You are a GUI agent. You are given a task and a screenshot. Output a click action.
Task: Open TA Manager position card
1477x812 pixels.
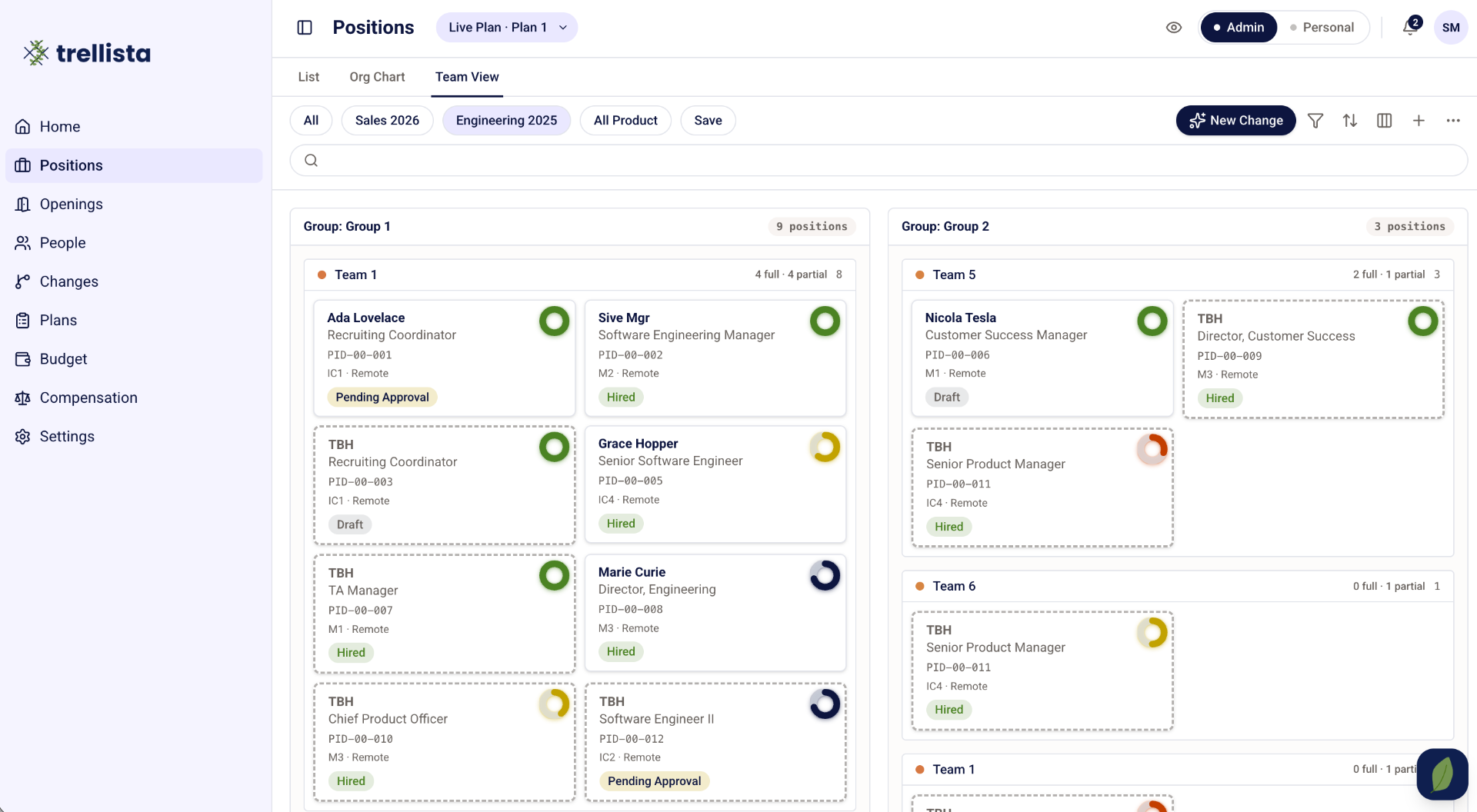click(x=445, y=614)
